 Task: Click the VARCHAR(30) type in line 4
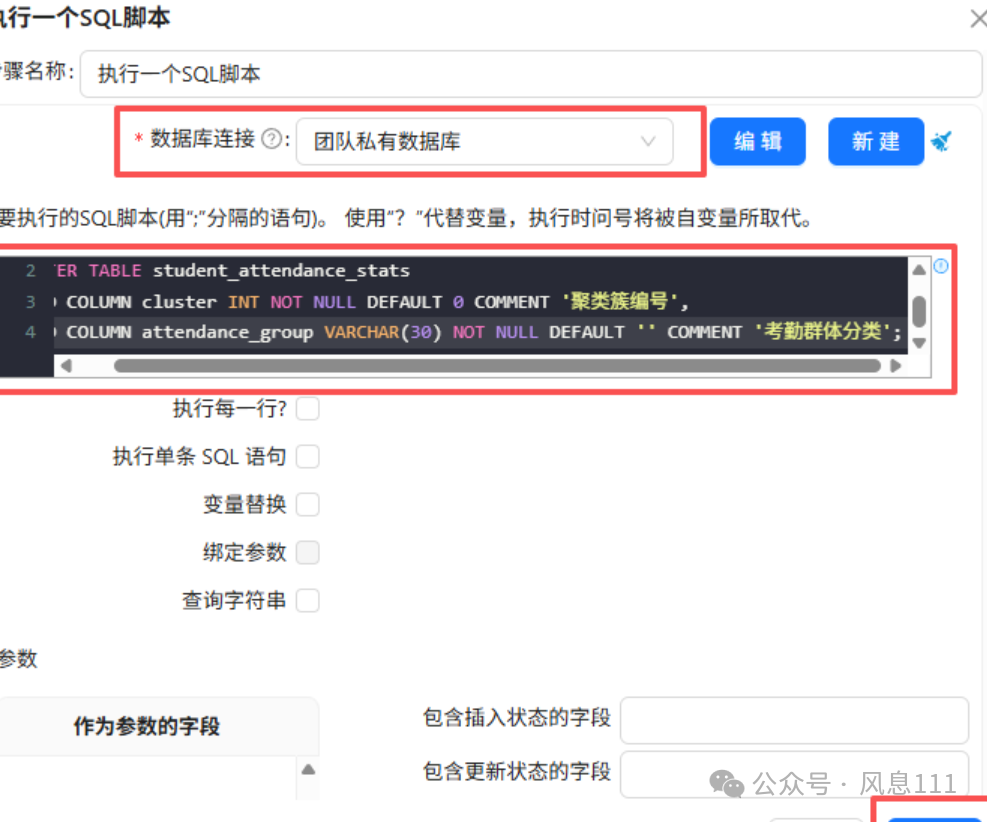[x=383, y=332]
